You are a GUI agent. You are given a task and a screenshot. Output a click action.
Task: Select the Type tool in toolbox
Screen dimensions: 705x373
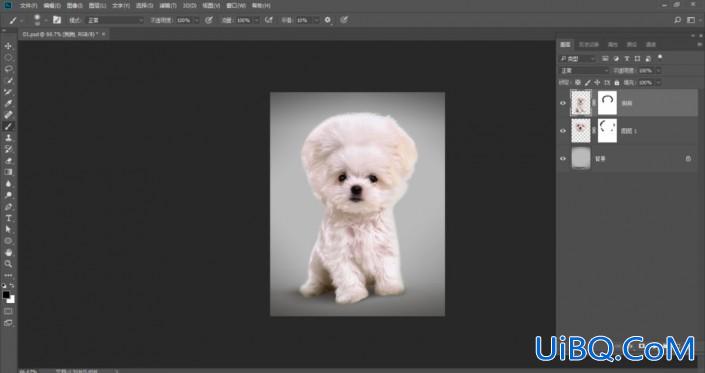click(8, 218)
